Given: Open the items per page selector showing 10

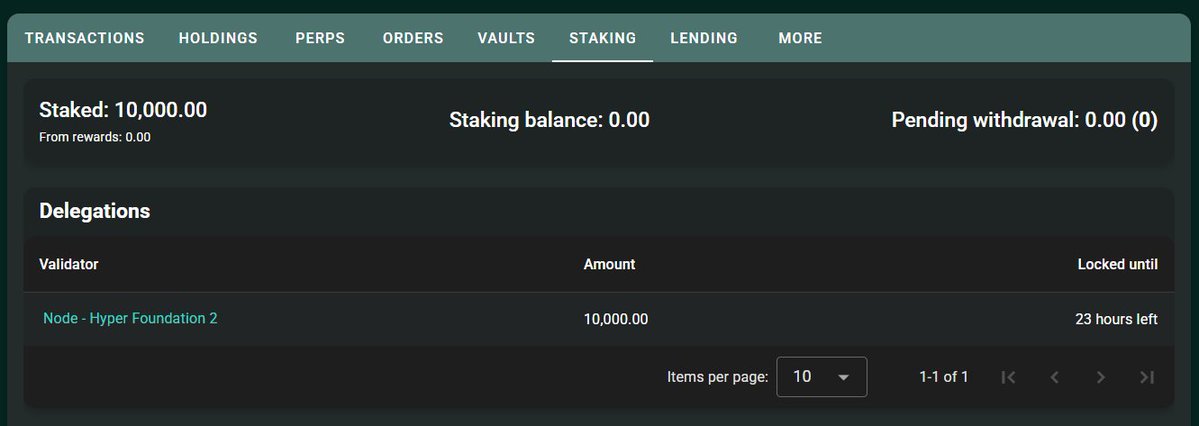Looking at the screenshot, I should pyautogui.click(x=821, y=377).
